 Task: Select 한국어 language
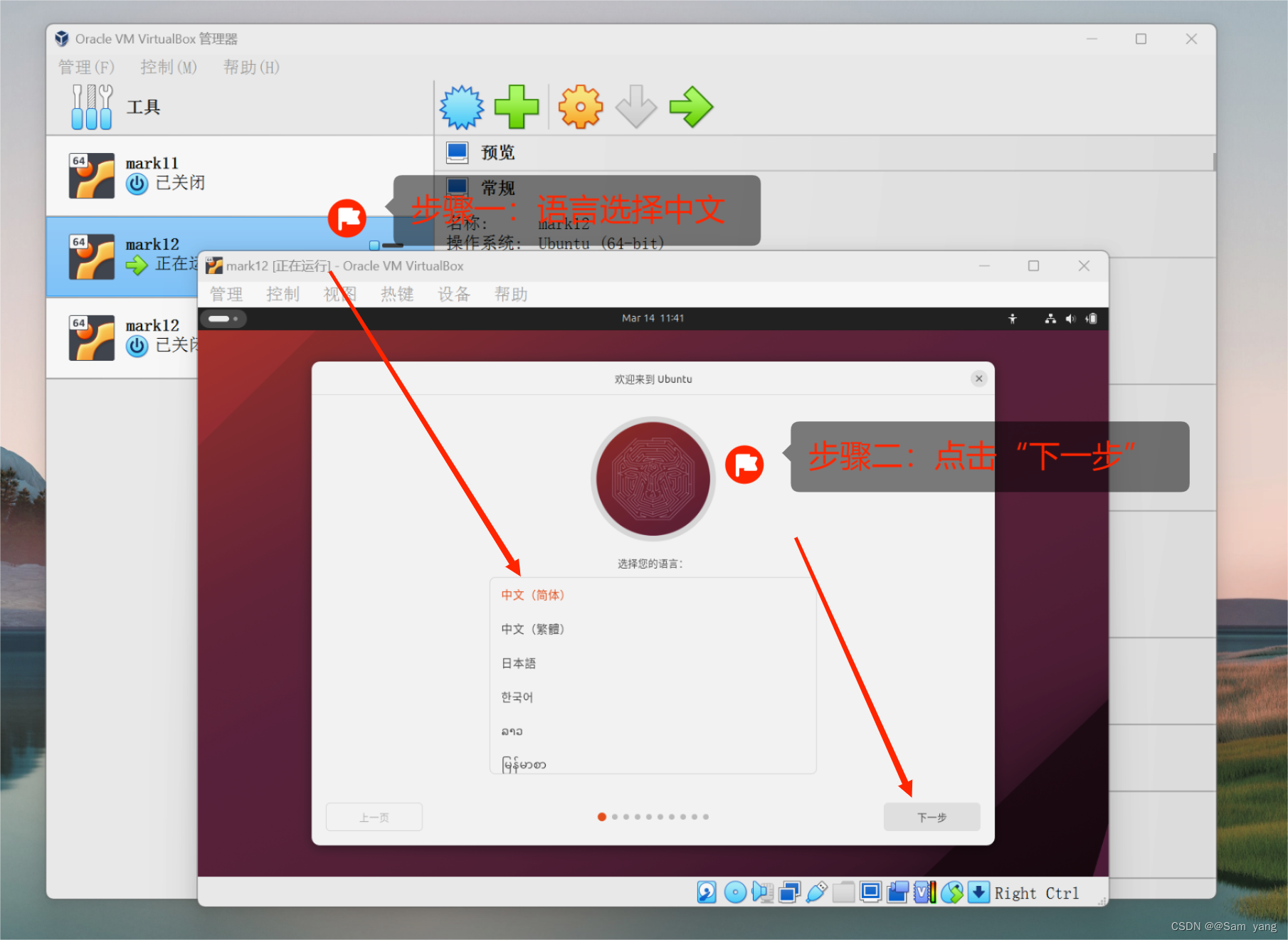(x=653, y=697)
